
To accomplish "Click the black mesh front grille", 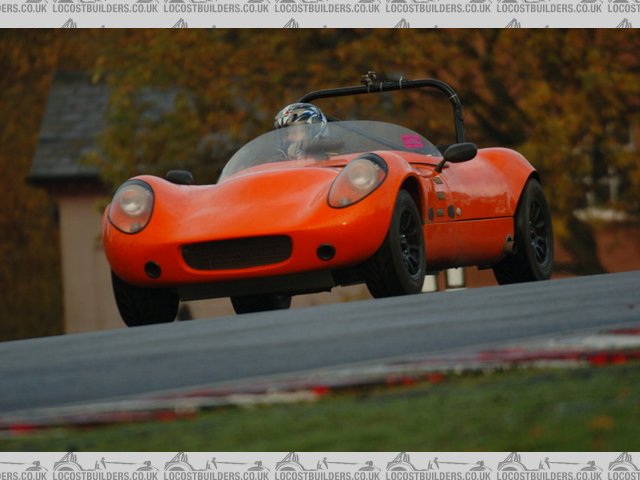I will [x=236, y=252].
